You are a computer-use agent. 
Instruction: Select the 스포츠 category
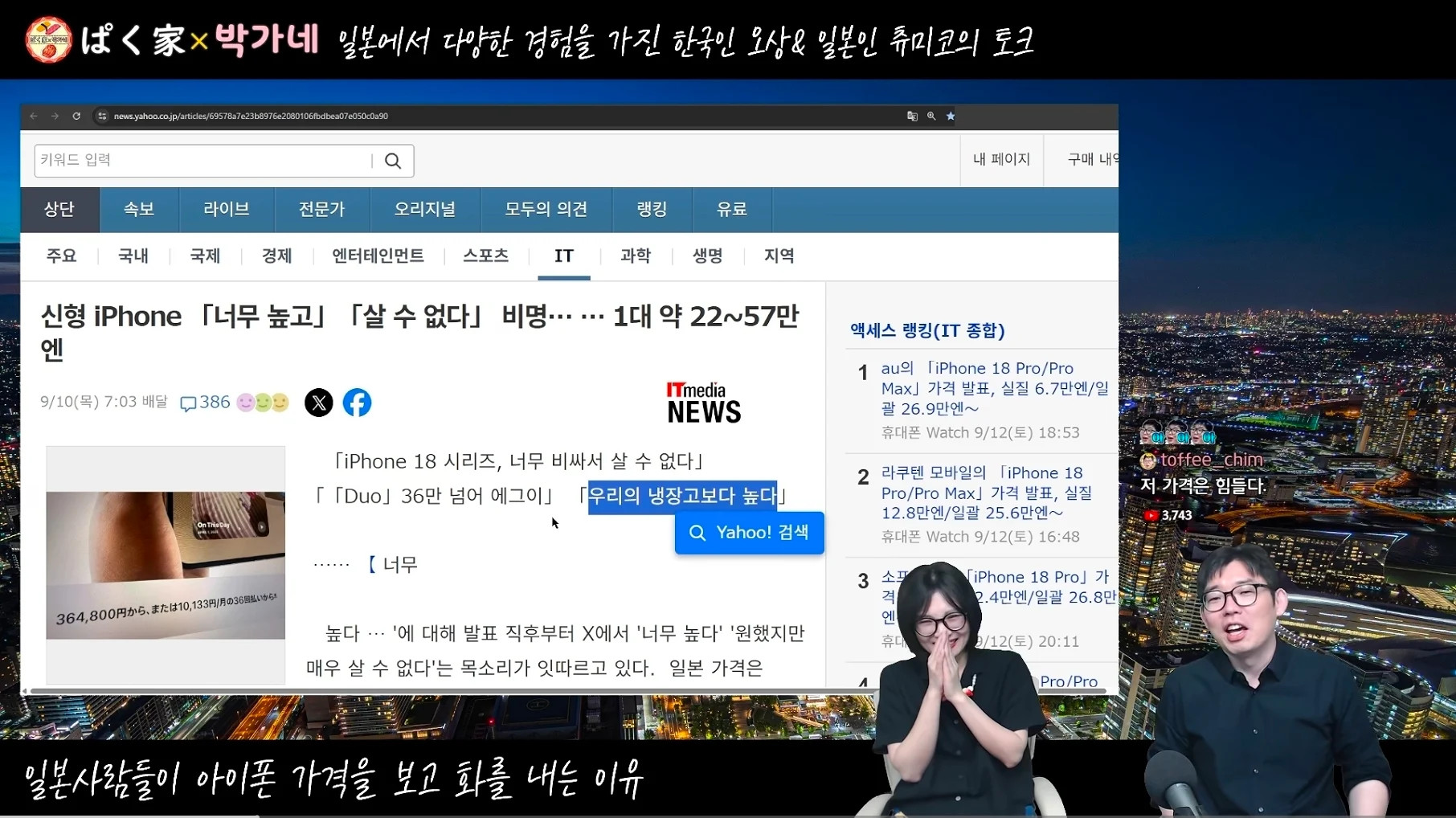(486, 256)
